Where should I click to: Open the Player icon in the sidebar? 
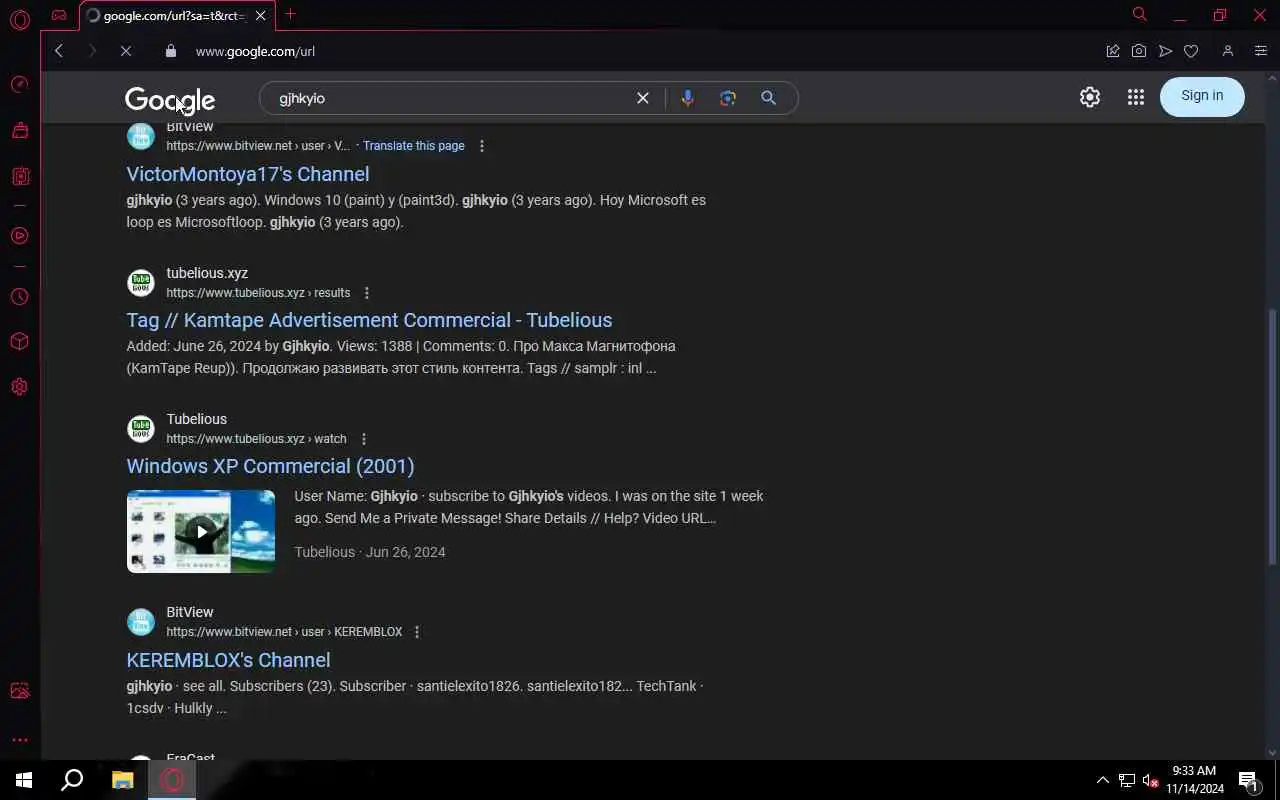[19, 236]
